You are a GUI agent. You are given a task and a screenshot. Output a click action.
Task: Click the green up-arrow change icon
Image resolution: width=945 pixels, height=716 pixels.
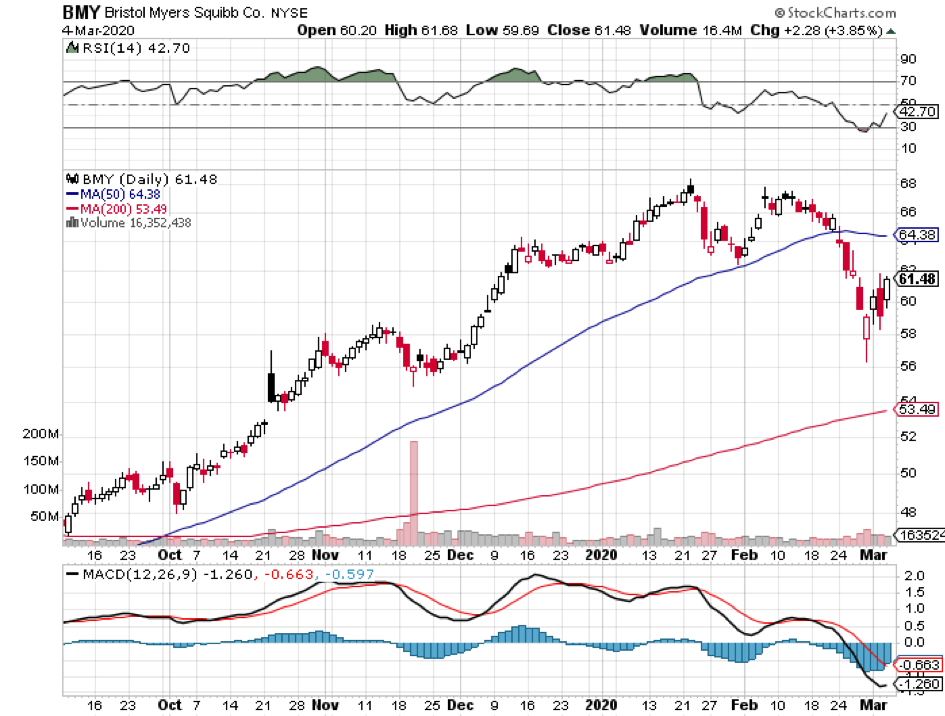891,31
